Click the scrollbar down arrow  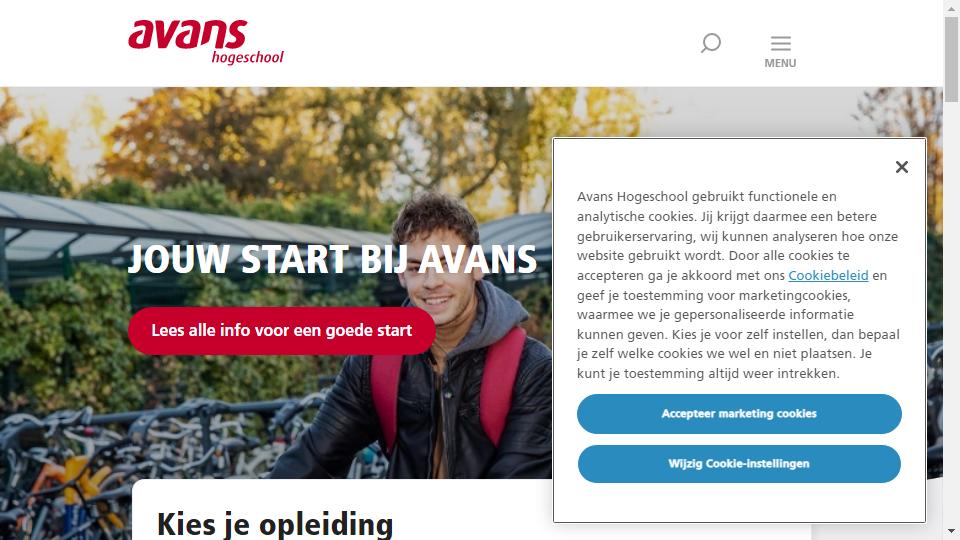pos(951,532)
